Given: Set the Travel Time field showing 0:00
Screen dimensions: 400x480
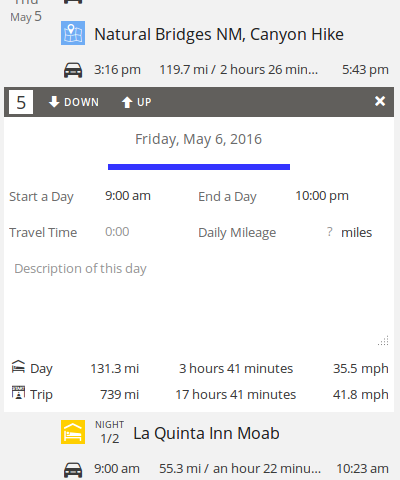Looking at the screenshot, I should (x=117, y=232).
